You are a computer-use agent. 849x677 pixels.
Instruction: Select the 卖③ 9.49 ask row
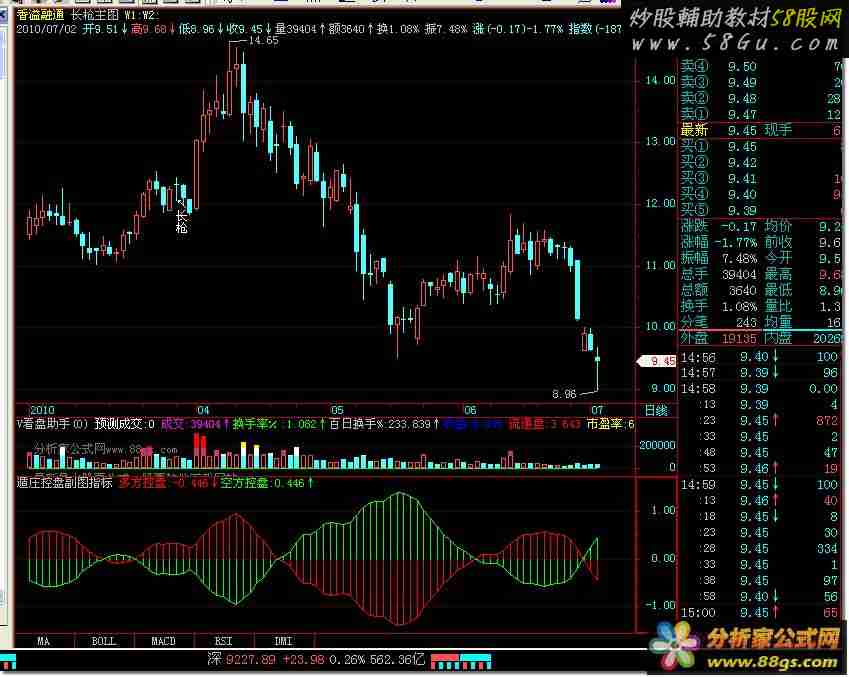tap(761, 82)
